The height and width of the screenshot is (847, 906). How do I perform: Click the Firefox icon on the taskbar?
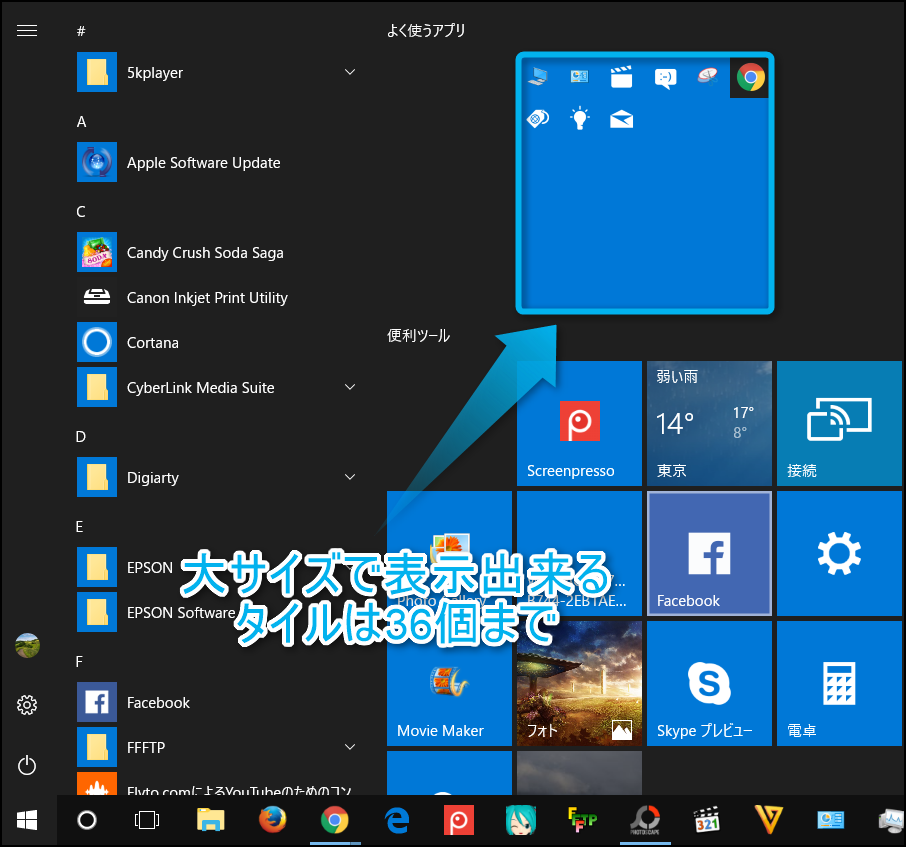(x=271, y=820)
